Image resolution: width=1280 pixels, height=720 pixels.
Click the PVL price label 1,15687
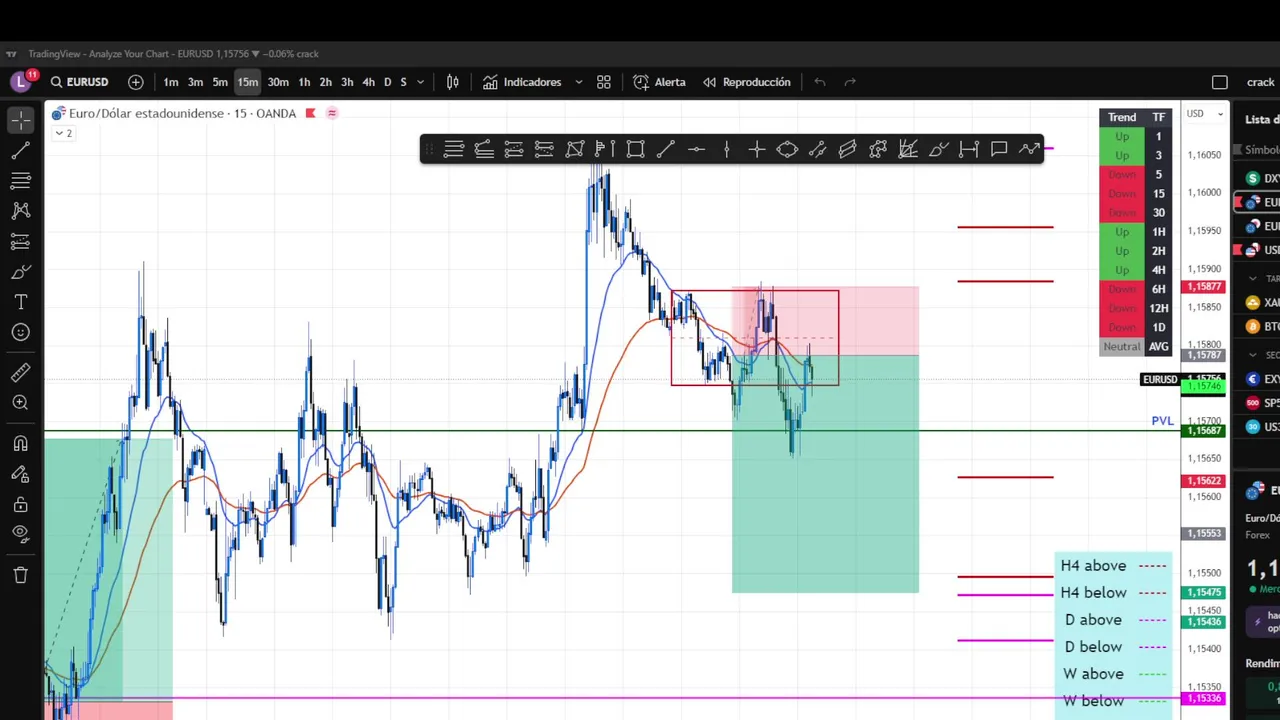(x=1204, y=430)
